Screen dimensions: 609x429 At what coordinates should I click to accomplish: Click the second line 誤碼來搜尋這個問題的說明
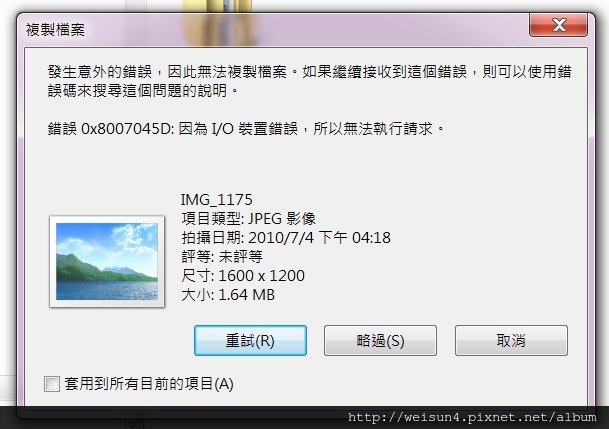(x=143, y=90)
